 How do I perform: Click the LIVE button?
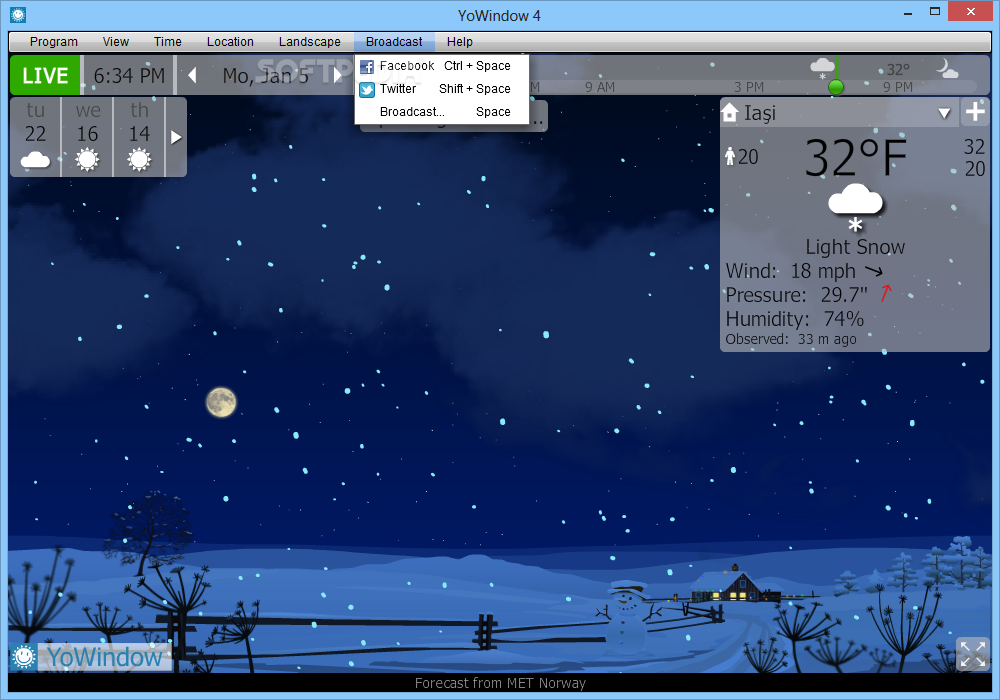pos(45,75)
